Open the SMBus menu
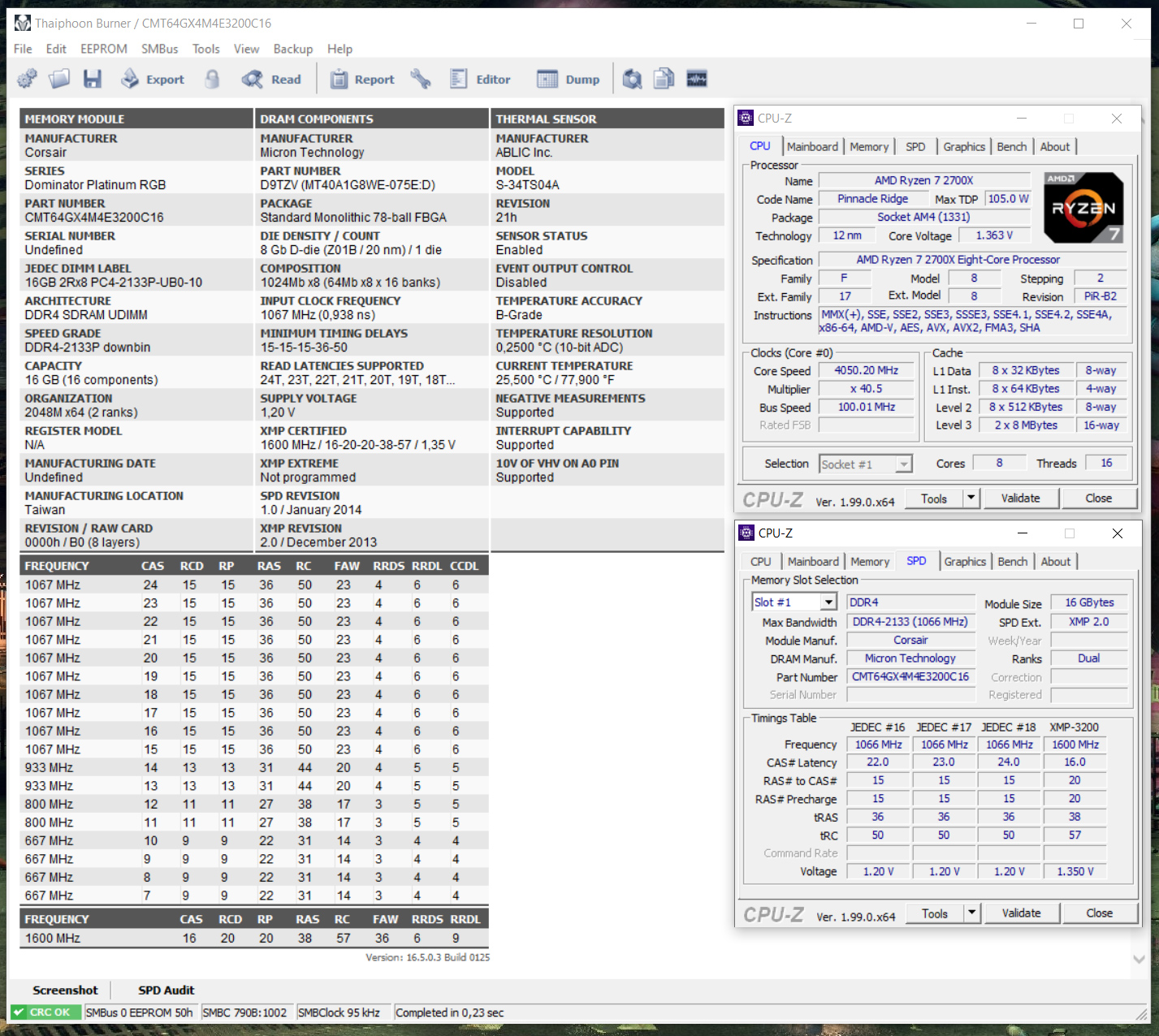 (x=160, y=49)
